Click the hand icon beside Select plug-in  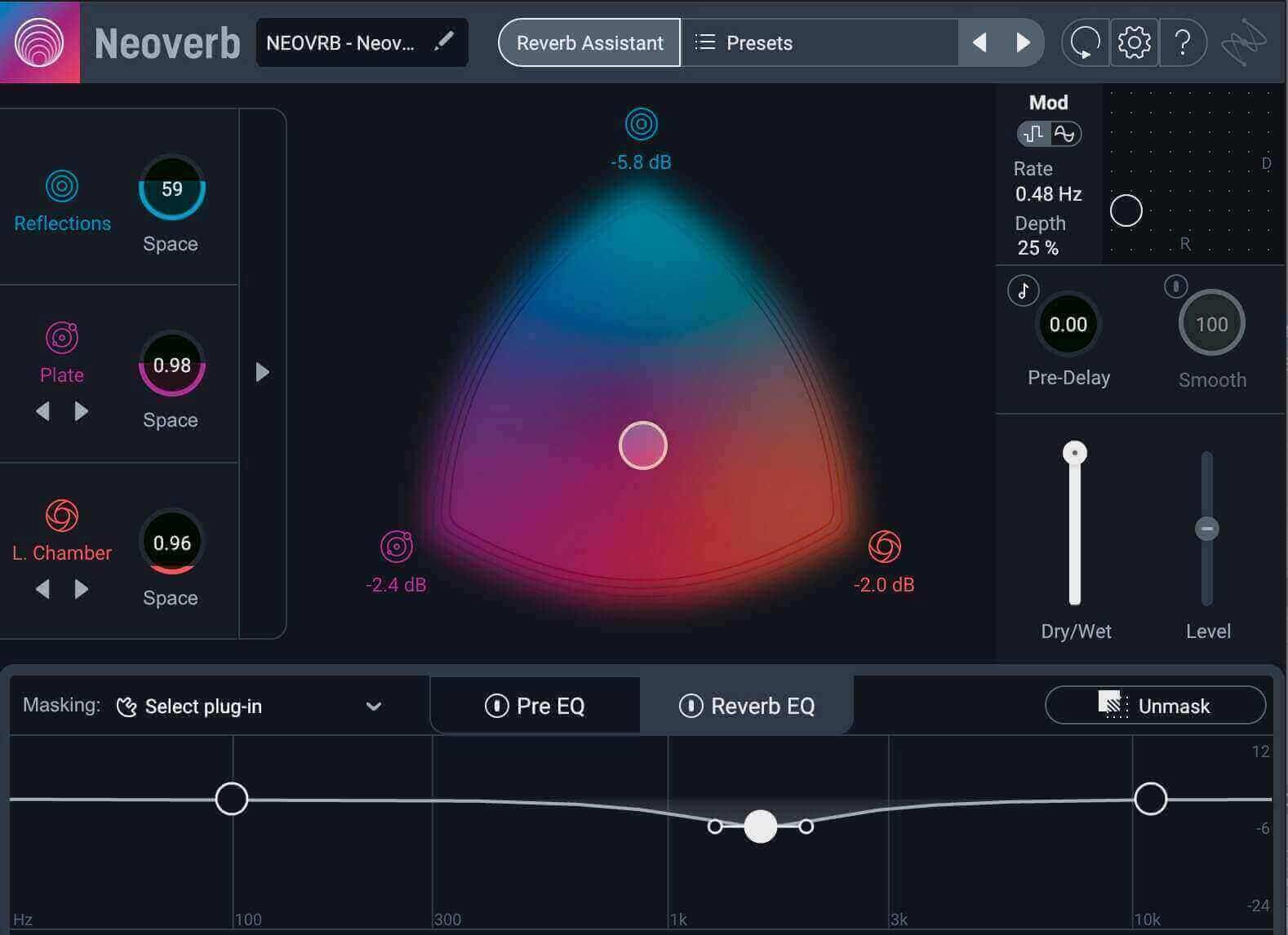127,707
